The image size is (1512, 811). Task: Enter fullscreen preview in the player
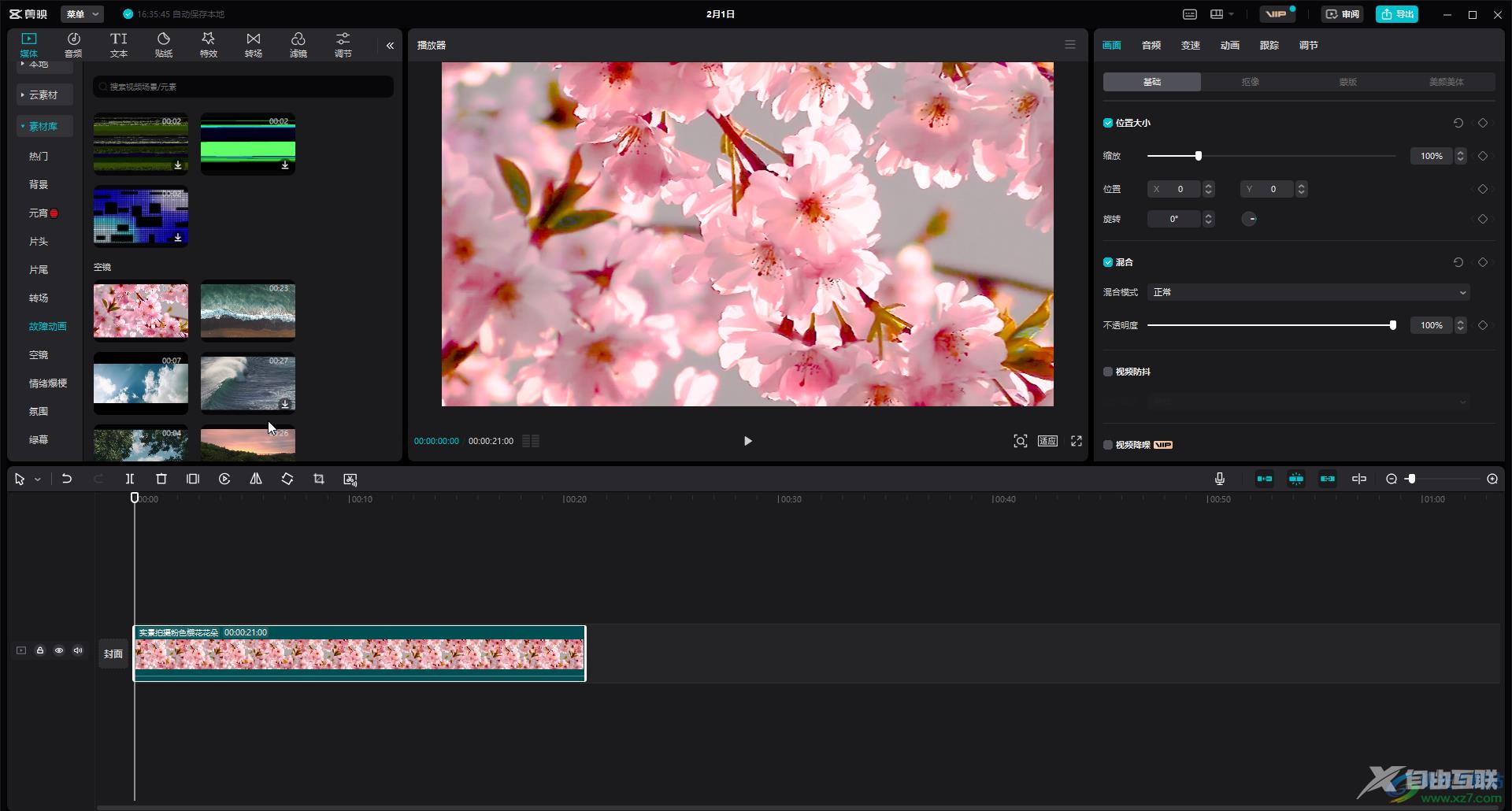(1077, 441)
